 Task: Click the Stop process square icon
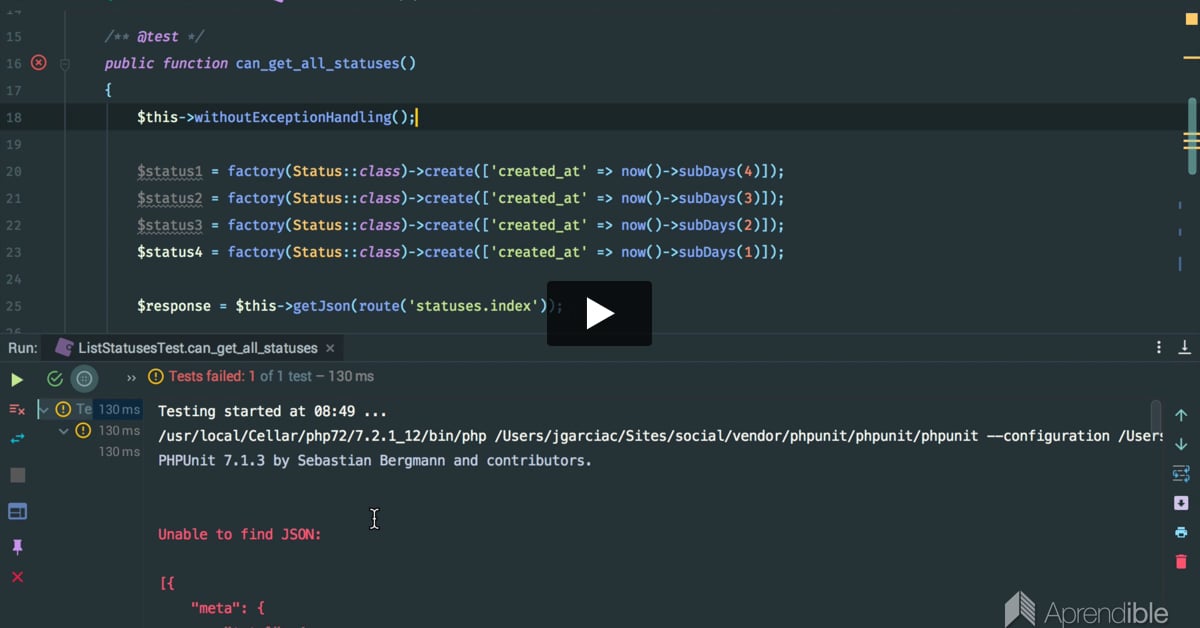[x=17, y=475]
